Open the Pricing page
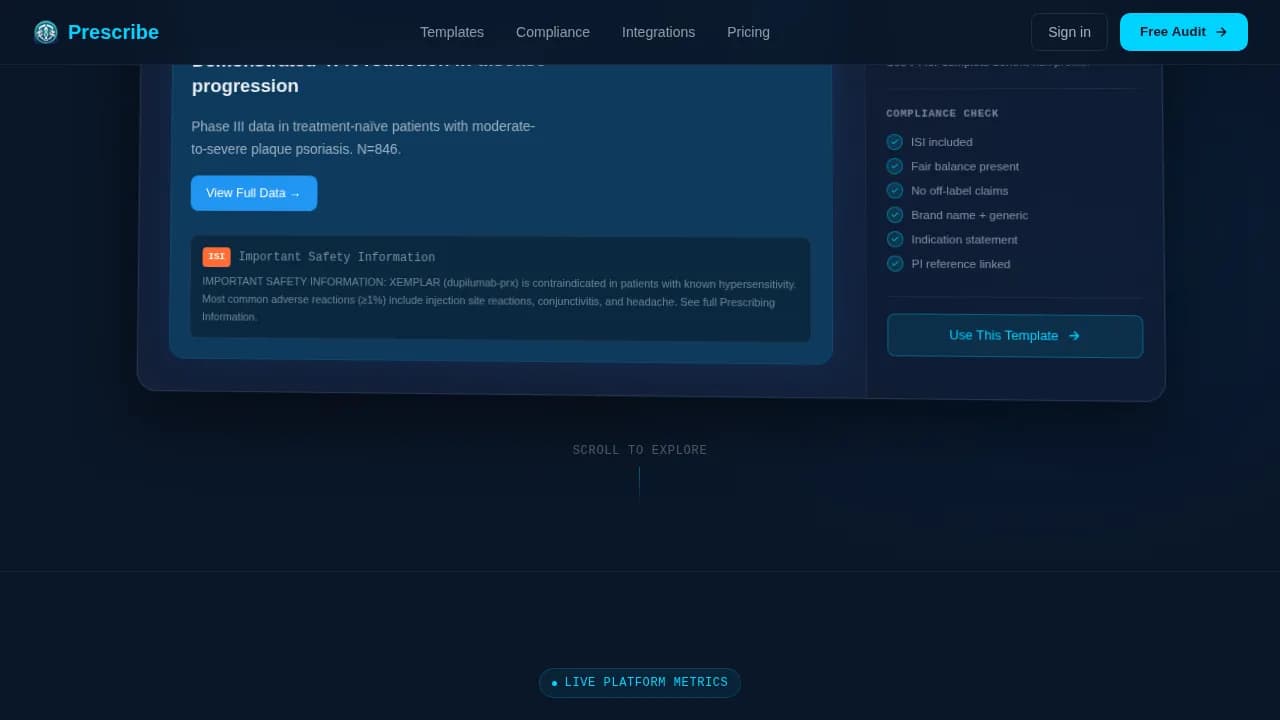Image resolution: width=1280 pixels, height=720 pixels. click(748, 32)
